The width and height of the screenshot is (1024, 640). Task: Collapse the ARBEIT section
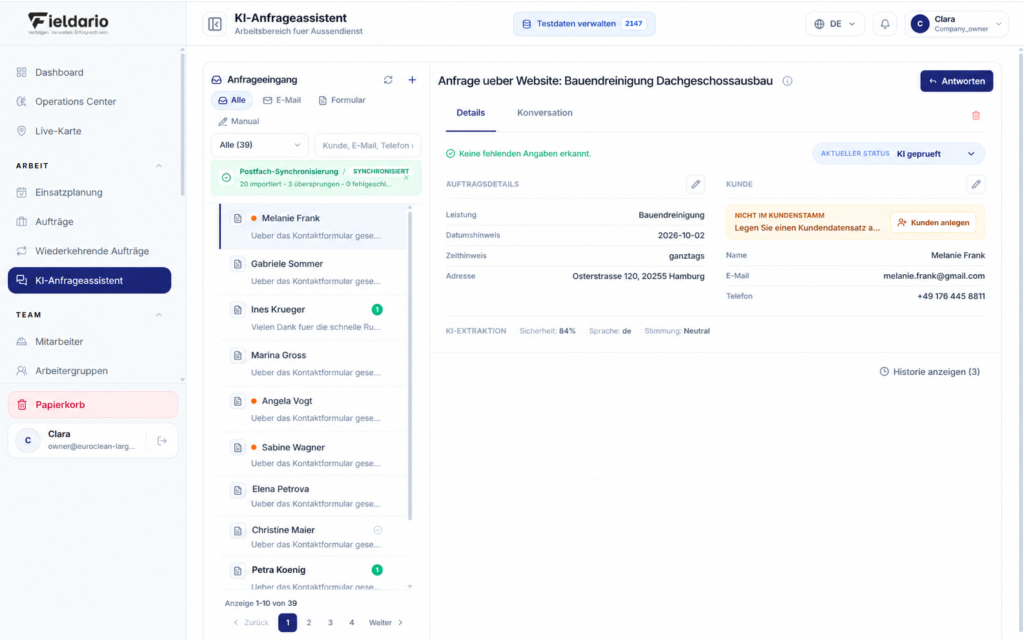(x=159, y=166)
